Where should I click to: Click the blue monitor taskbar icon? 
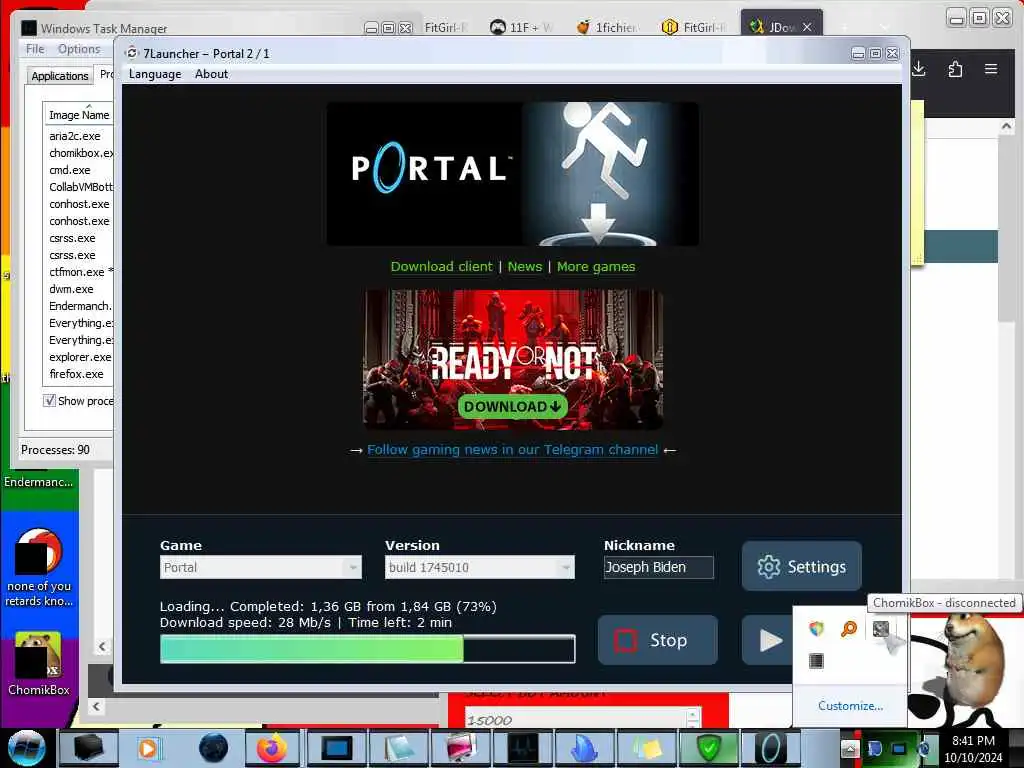point(336,748)
